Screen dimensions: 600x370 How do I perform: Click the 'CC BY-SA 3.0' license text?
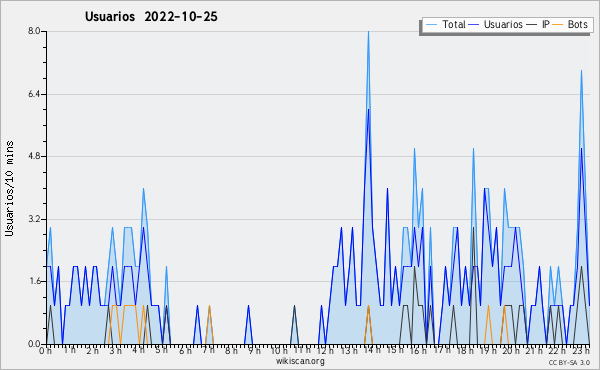(569, 363)
